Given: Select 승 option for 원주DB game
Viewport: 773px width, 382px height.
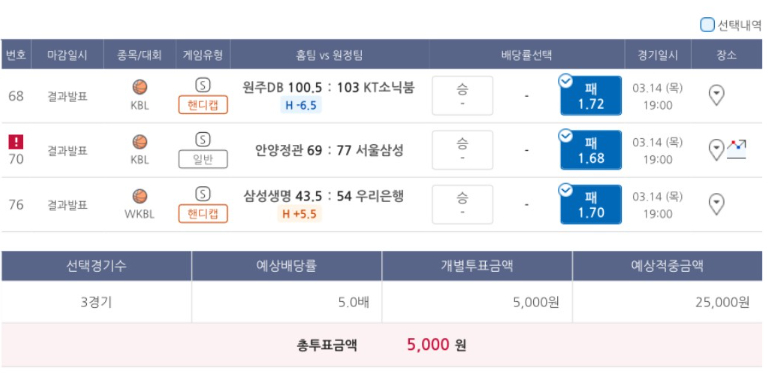Looking at the screenshot, I should pyautogui.click(x=462, y=96).
